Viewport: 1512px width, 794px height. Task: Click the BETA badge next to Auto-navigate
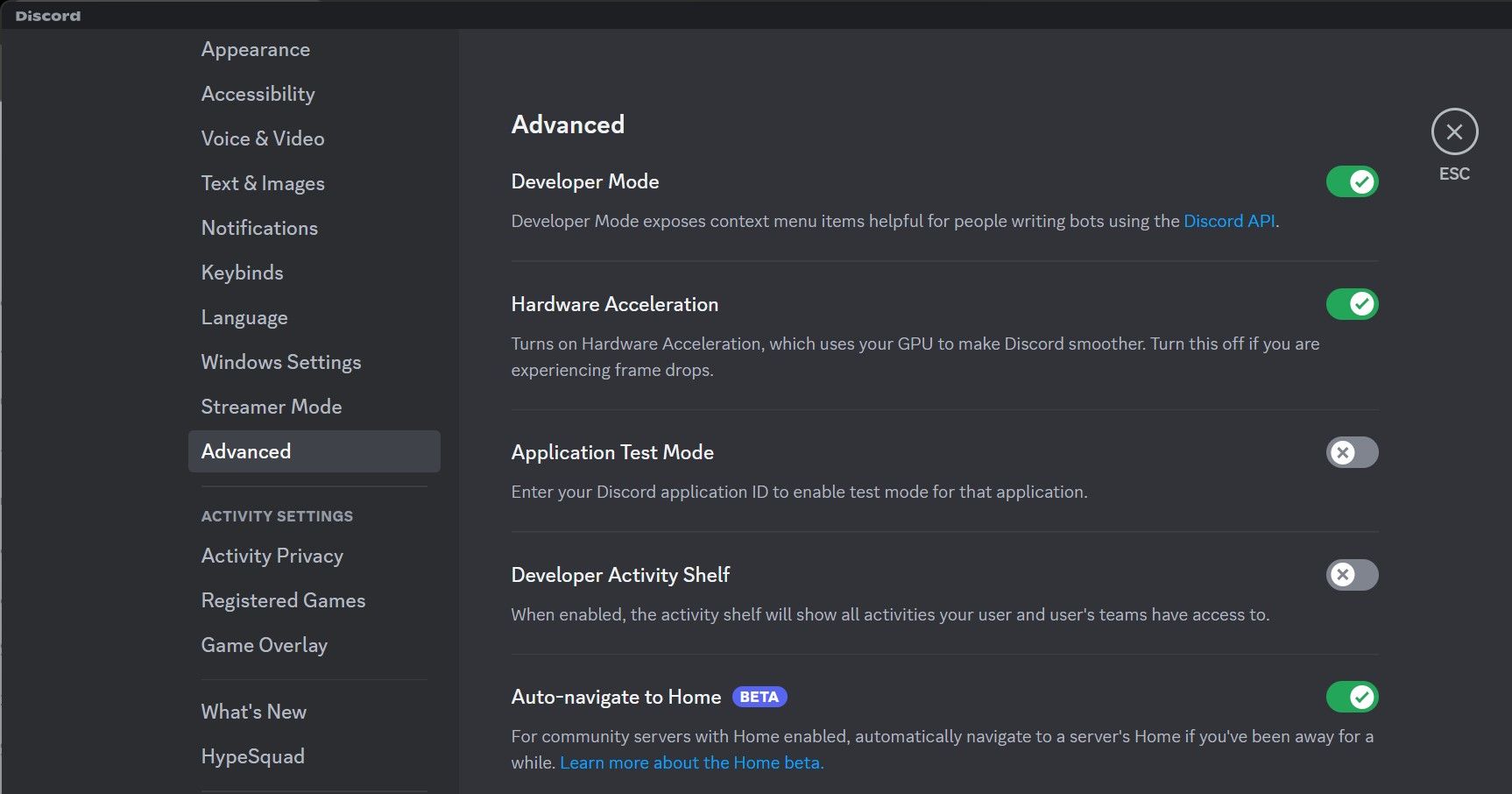coord(759,697)
